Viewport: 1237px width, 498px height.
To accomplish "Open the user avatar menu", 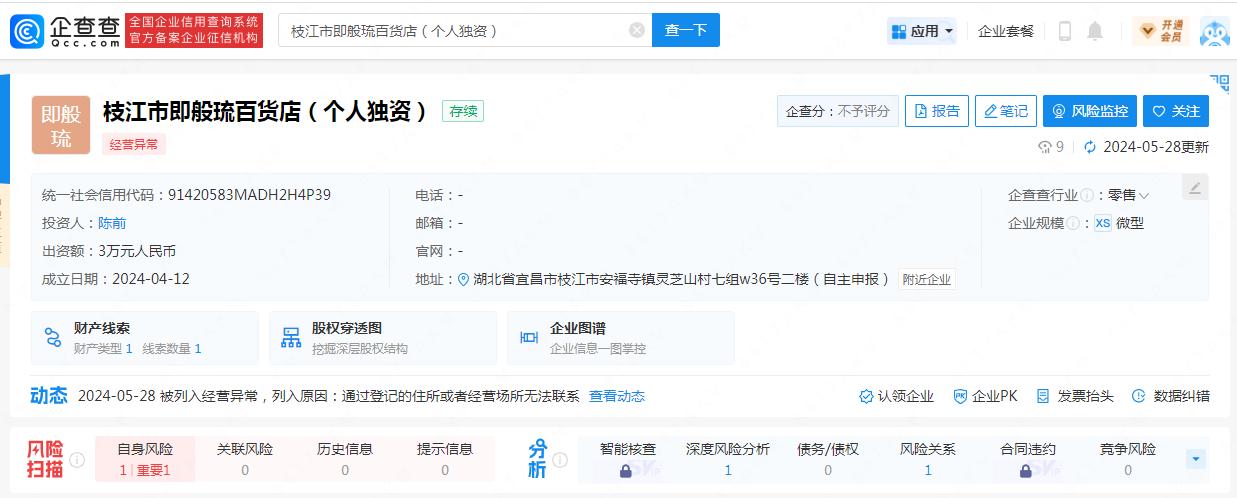I will (x=1214, y=31).
